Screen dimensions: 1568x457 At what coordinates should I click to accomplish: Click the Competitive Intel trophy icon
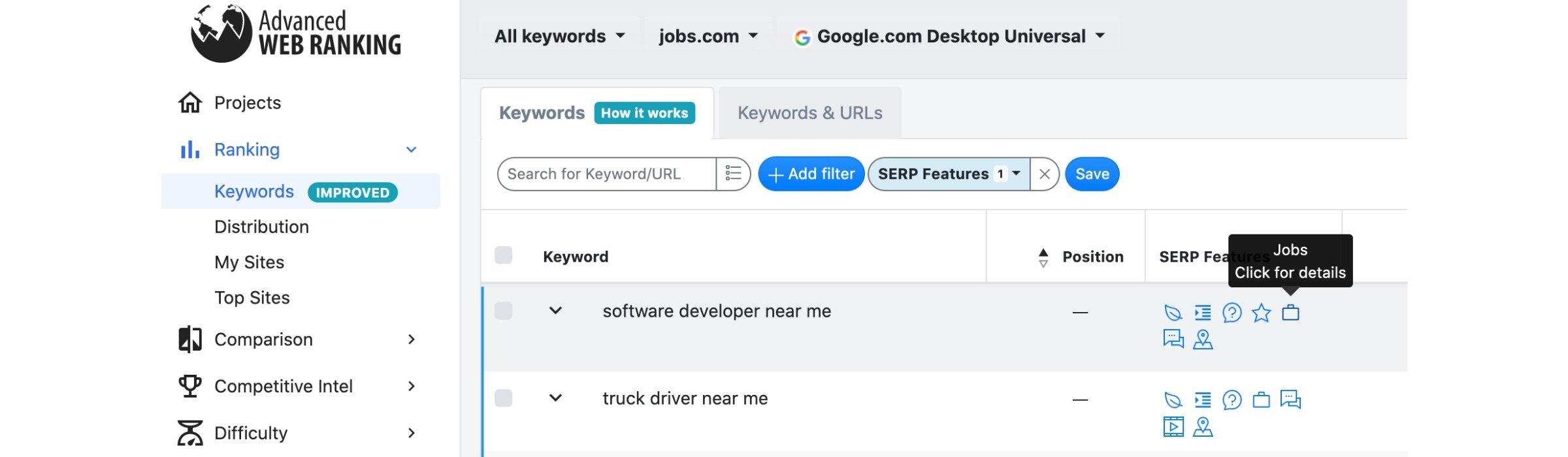(190, 386)
